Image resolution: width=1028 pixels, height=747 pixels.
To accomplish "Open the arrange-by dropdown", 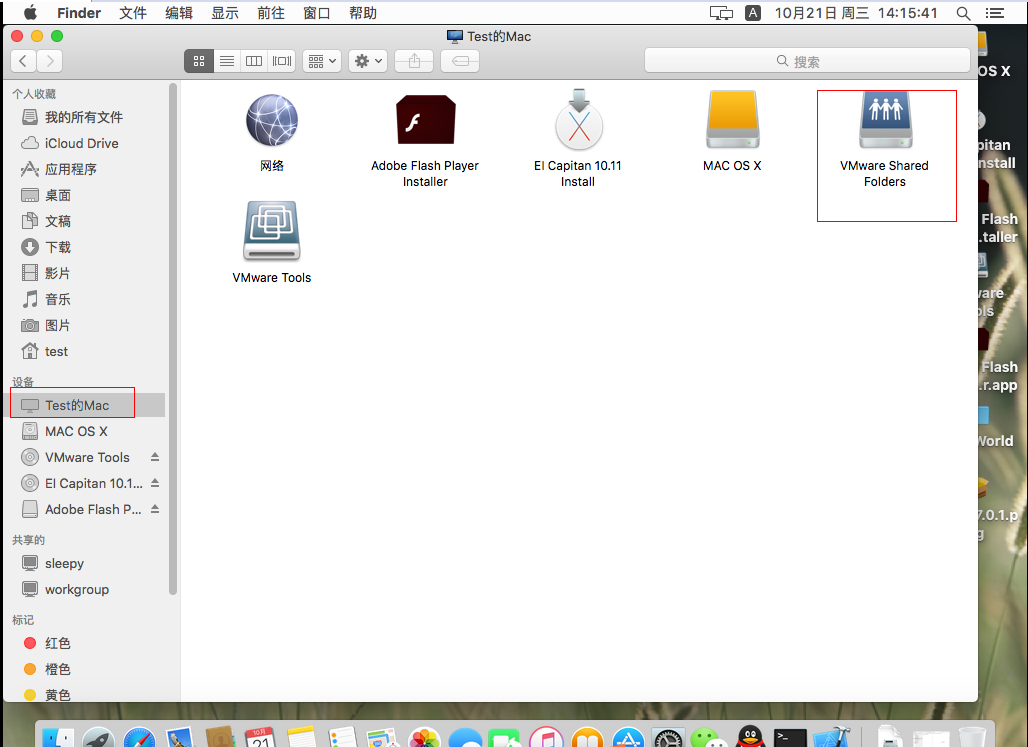I will click(x=321, y=61).
